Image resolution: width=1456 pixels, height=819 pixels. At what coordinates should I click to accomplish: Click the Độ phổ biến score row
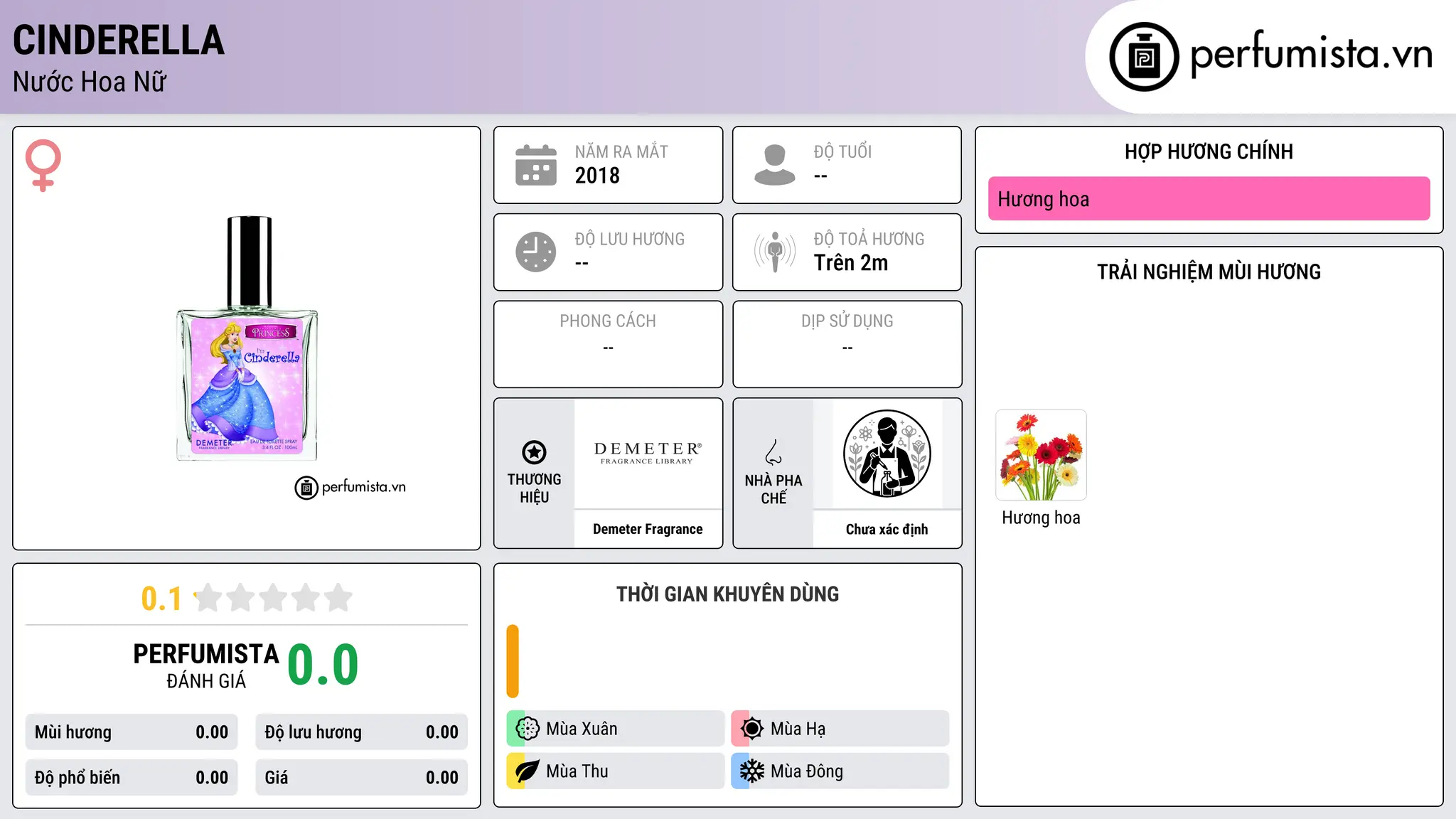pyautogui.click(x=132, y=777)
